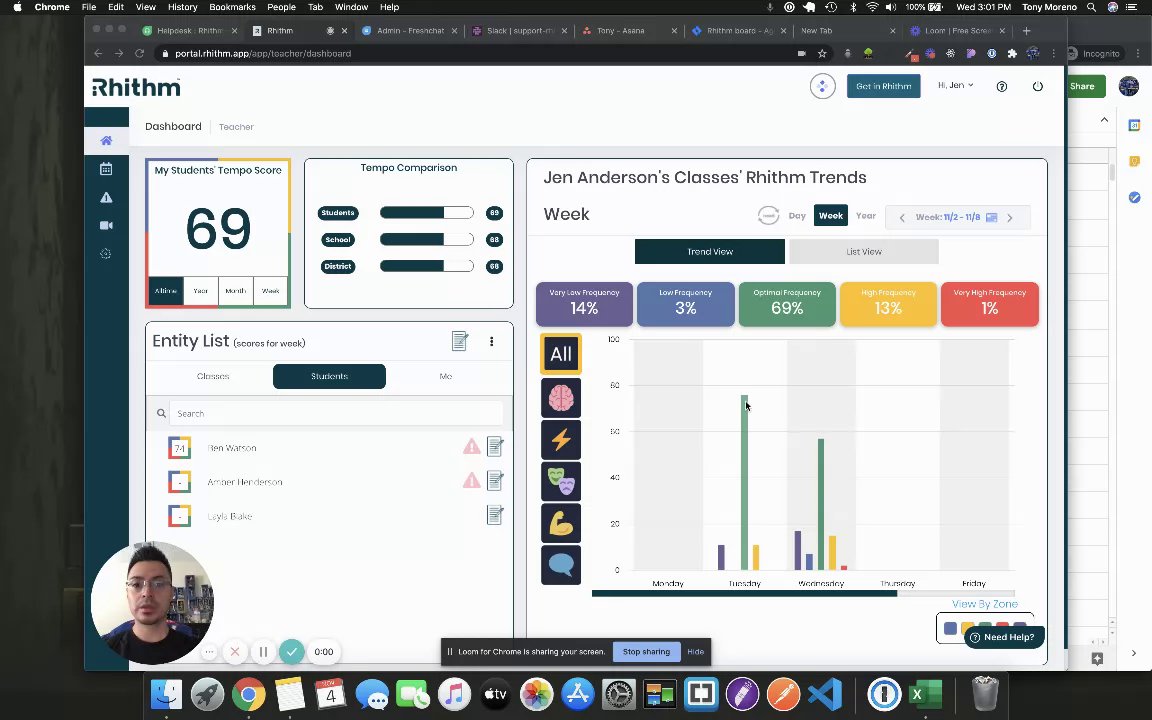1152x720 pixels.
Task: Click the Loom pause recording button
Action: click(263, 652)
